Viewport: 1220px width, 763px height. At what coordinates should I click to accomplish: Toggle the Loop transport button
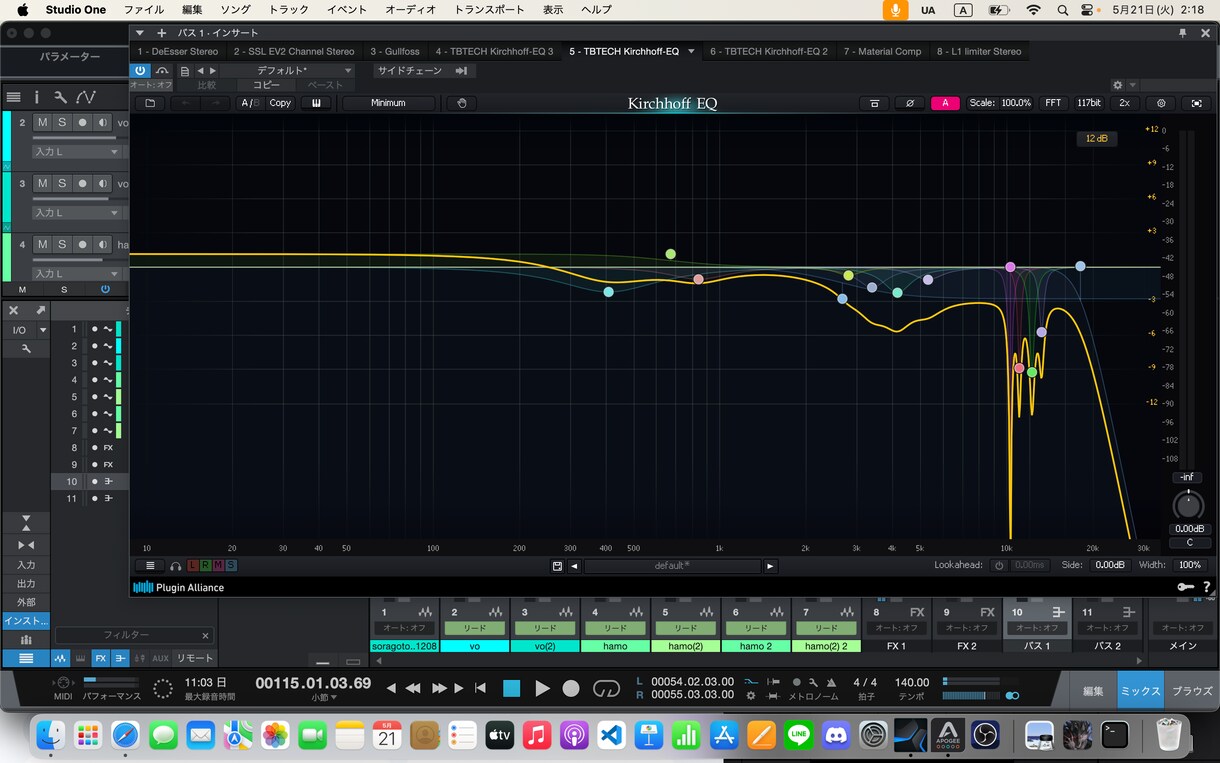(x=606, y=688)
